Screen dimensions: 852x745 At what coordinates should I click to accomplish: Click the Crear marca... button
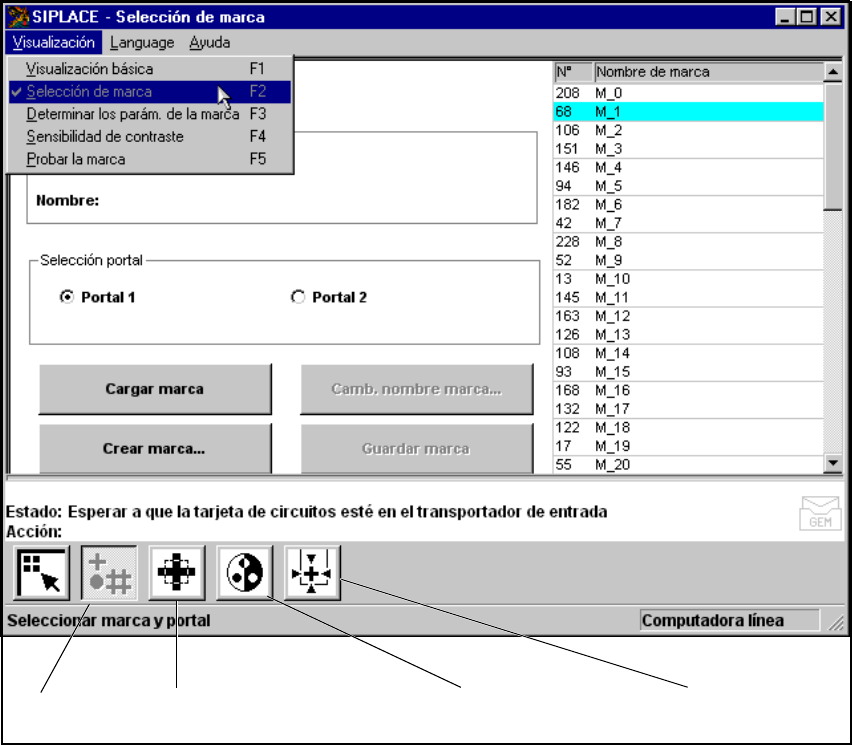[155, 448]
